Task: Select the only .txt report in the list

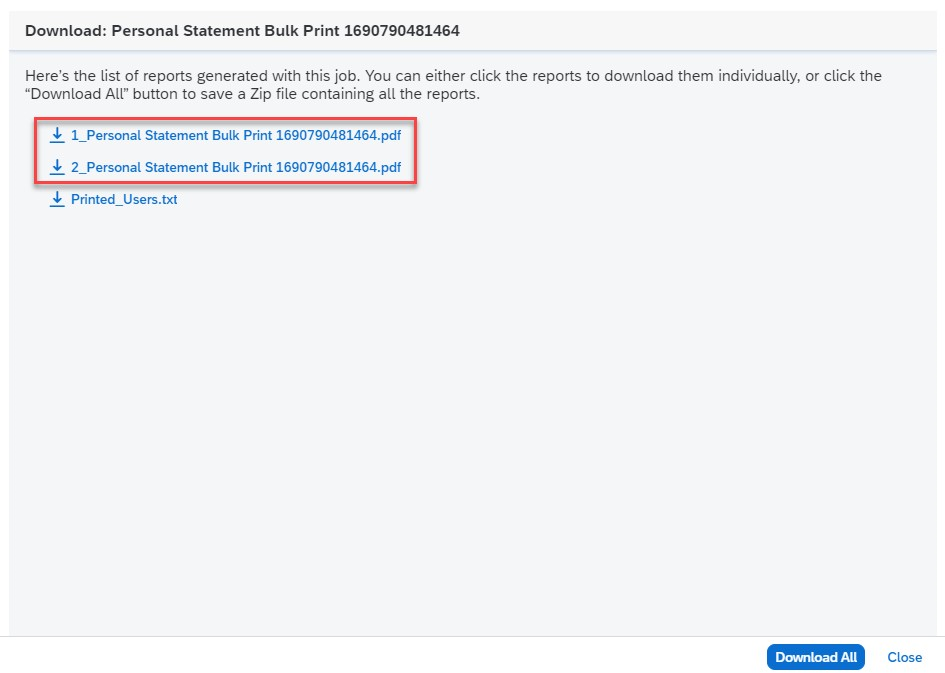Action: point(124,199)
